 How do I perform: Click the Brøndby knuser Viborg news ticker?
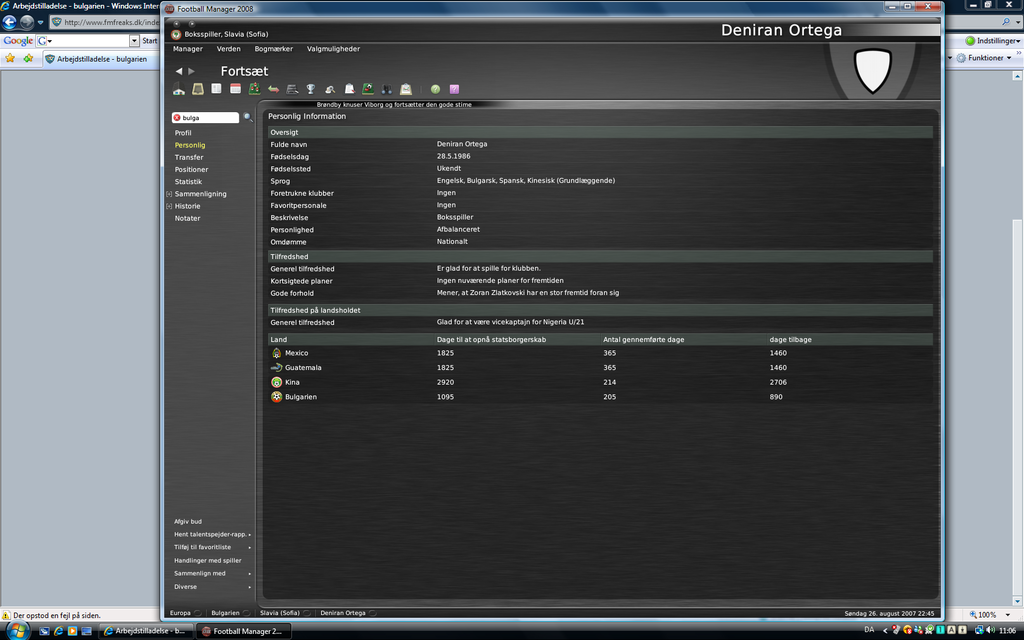click(x=394, y=104)
